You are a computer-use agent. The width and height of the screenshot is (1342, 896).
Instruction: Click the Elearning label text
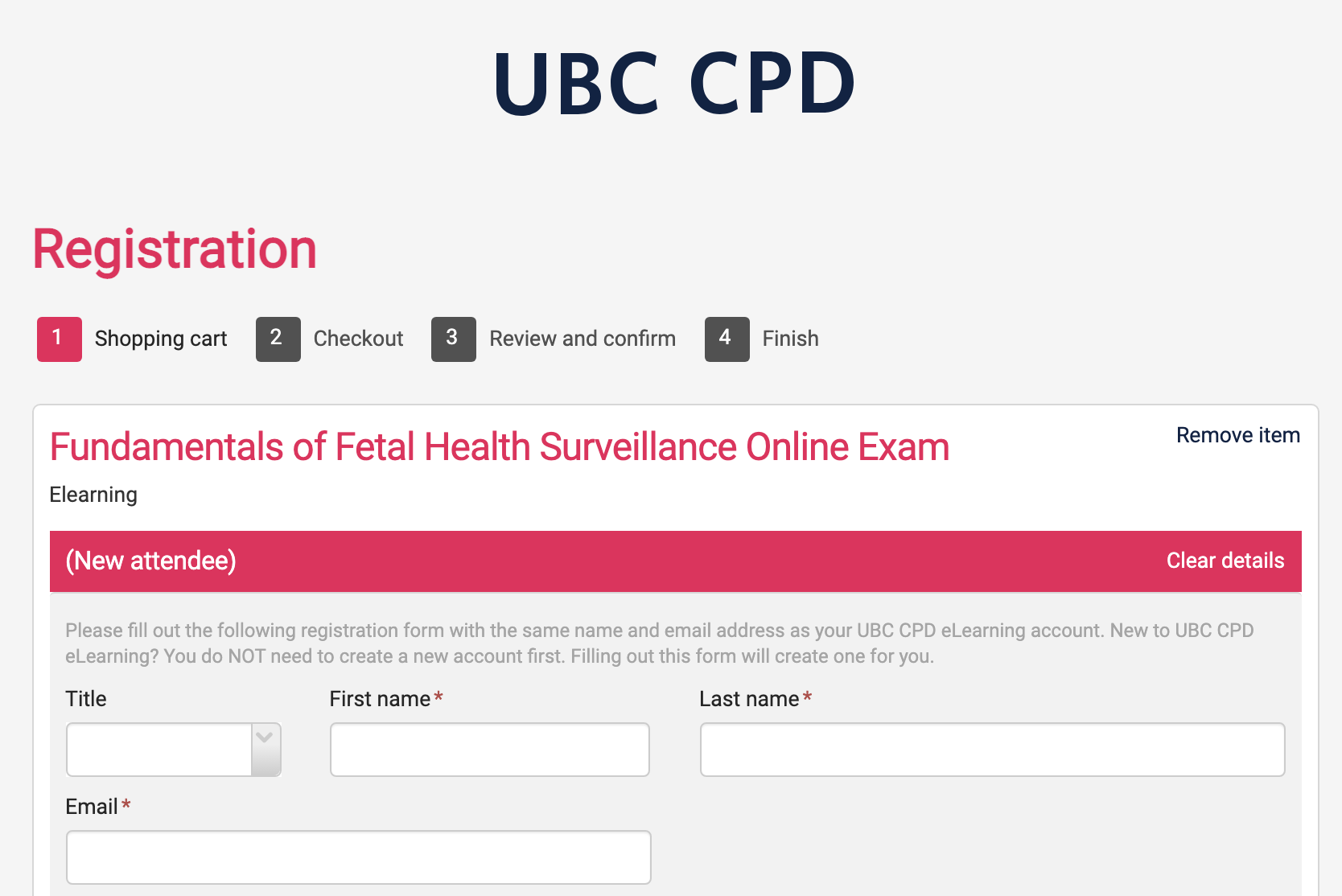point(93,495)
